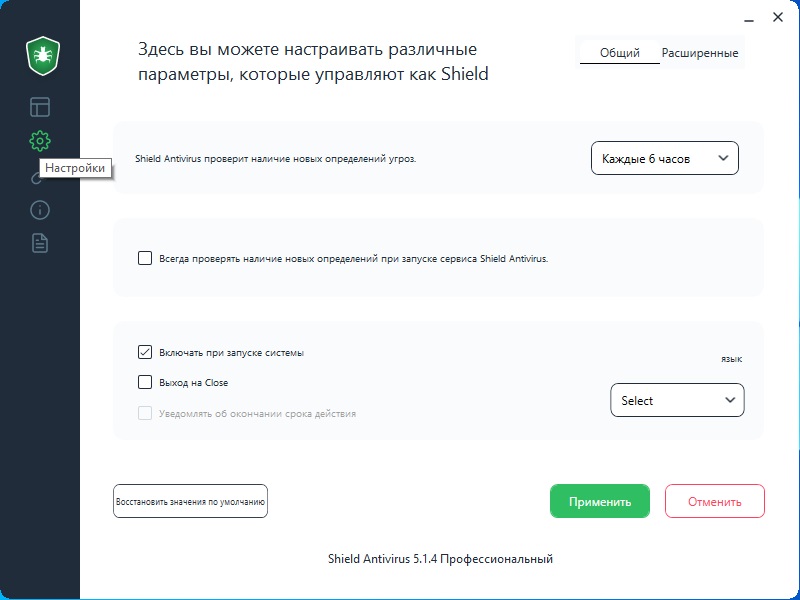Image resolution: width=800 pixels, height=600 pixels.
Task: Click the 'Настройки' tooltip label
Action: pyautogui.click(x=75, y=167)
